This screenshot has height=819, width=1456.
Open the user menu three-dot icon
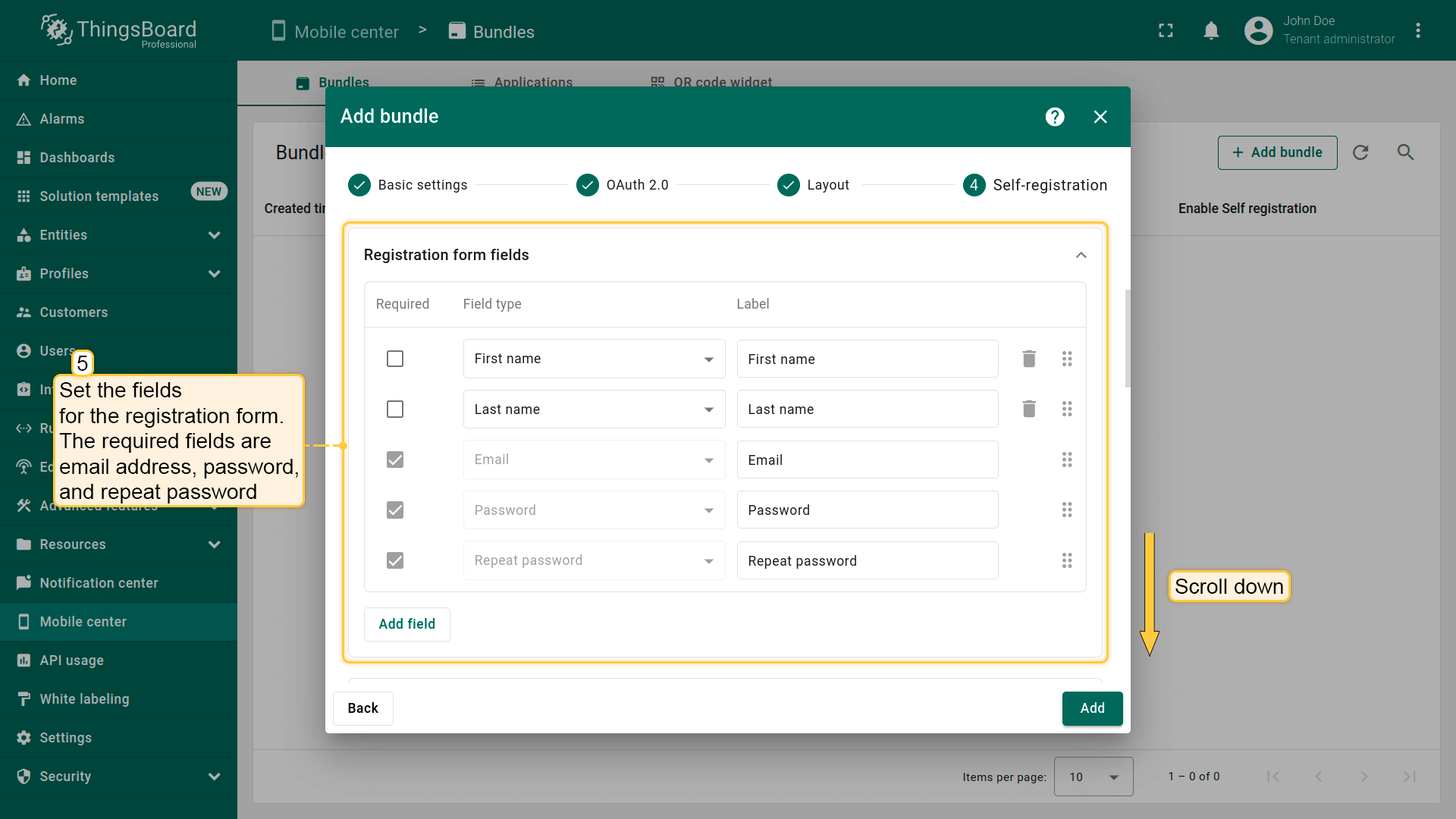point(1417,31)
